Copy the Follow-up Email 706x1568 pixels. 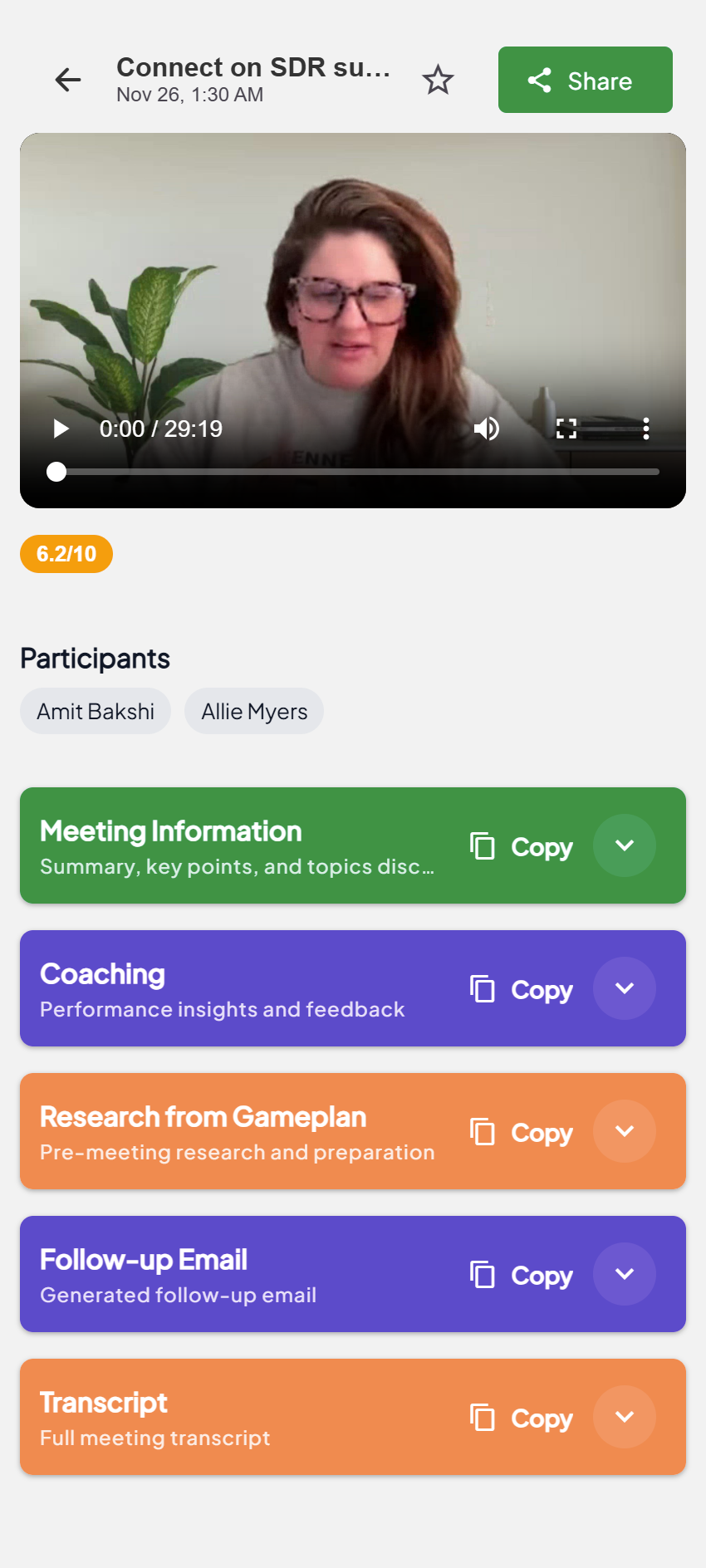click(522, 1275)
